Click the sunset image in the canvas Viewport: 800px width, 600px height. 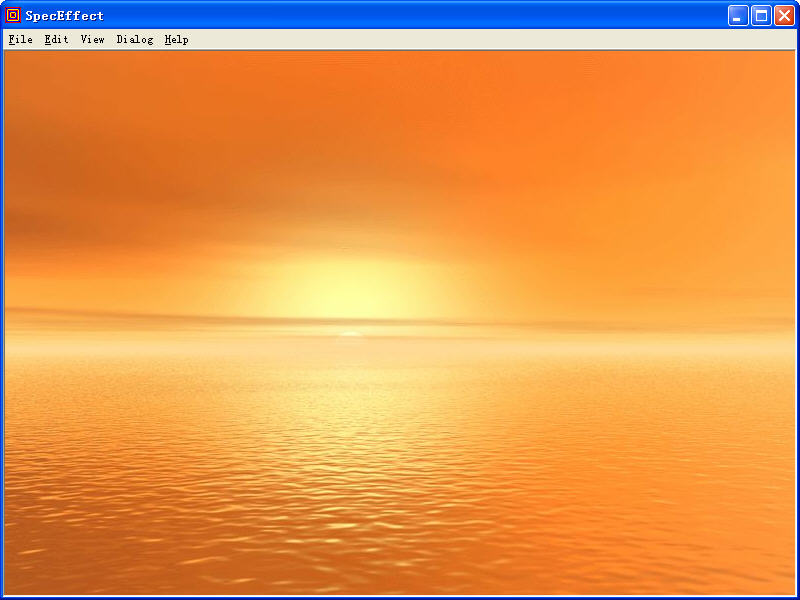coord(399,323)
